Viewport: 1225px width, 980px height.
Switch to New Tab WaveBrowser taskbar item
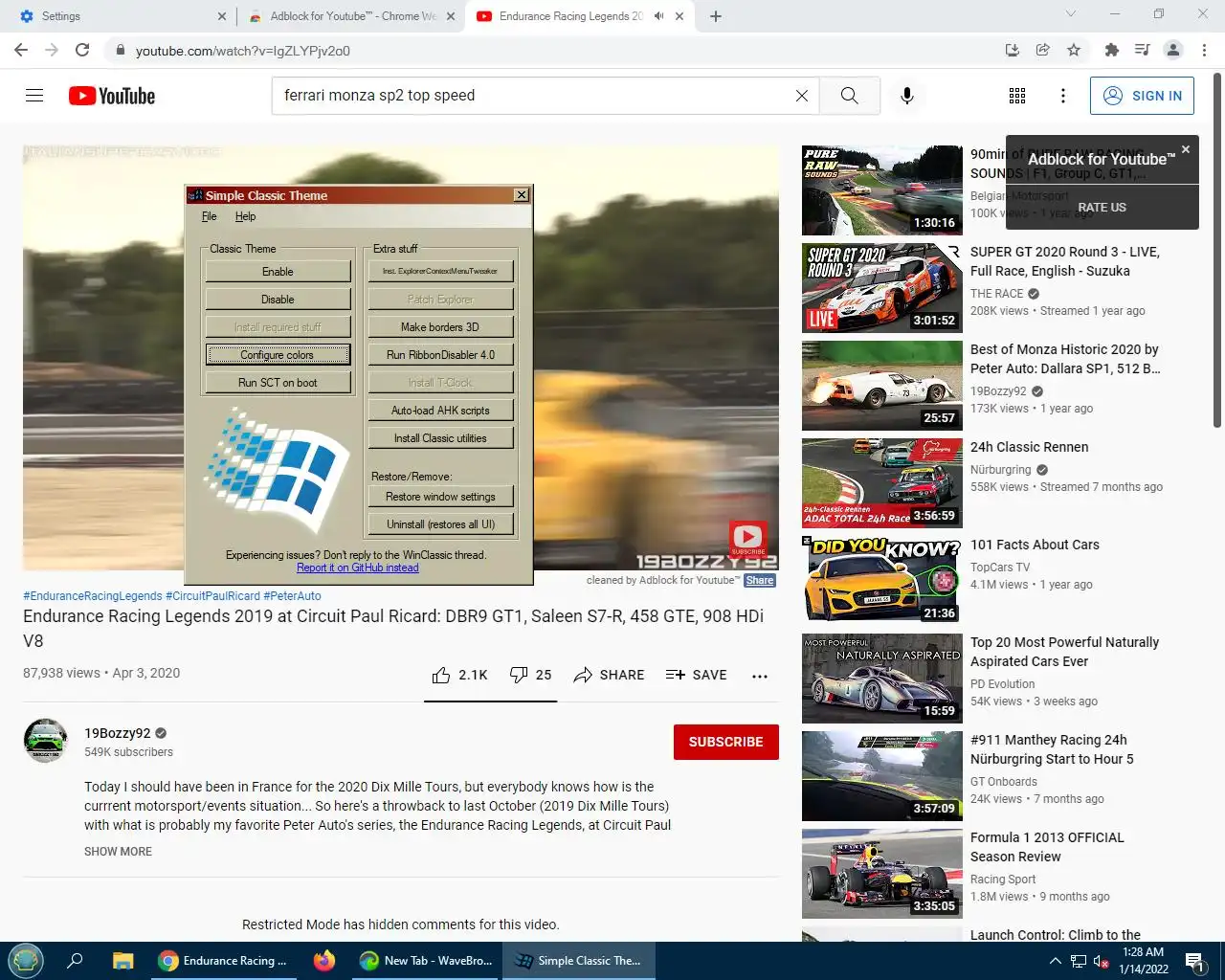coord(425,961)
